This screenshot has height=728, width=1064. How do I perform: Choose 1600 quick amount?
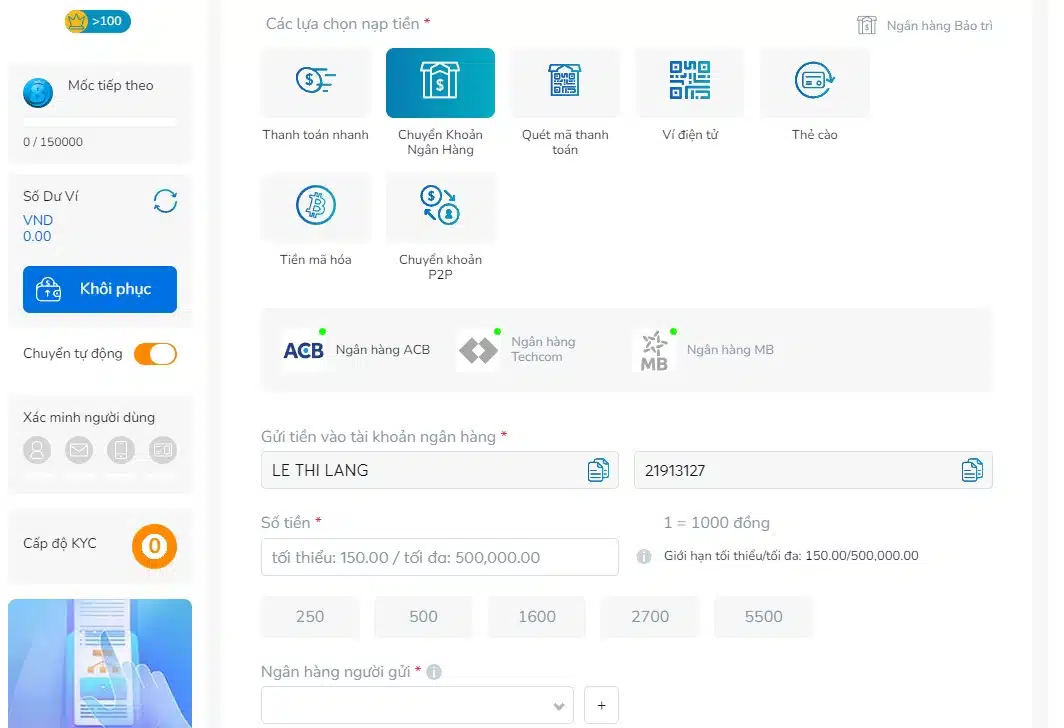point(537,617)
